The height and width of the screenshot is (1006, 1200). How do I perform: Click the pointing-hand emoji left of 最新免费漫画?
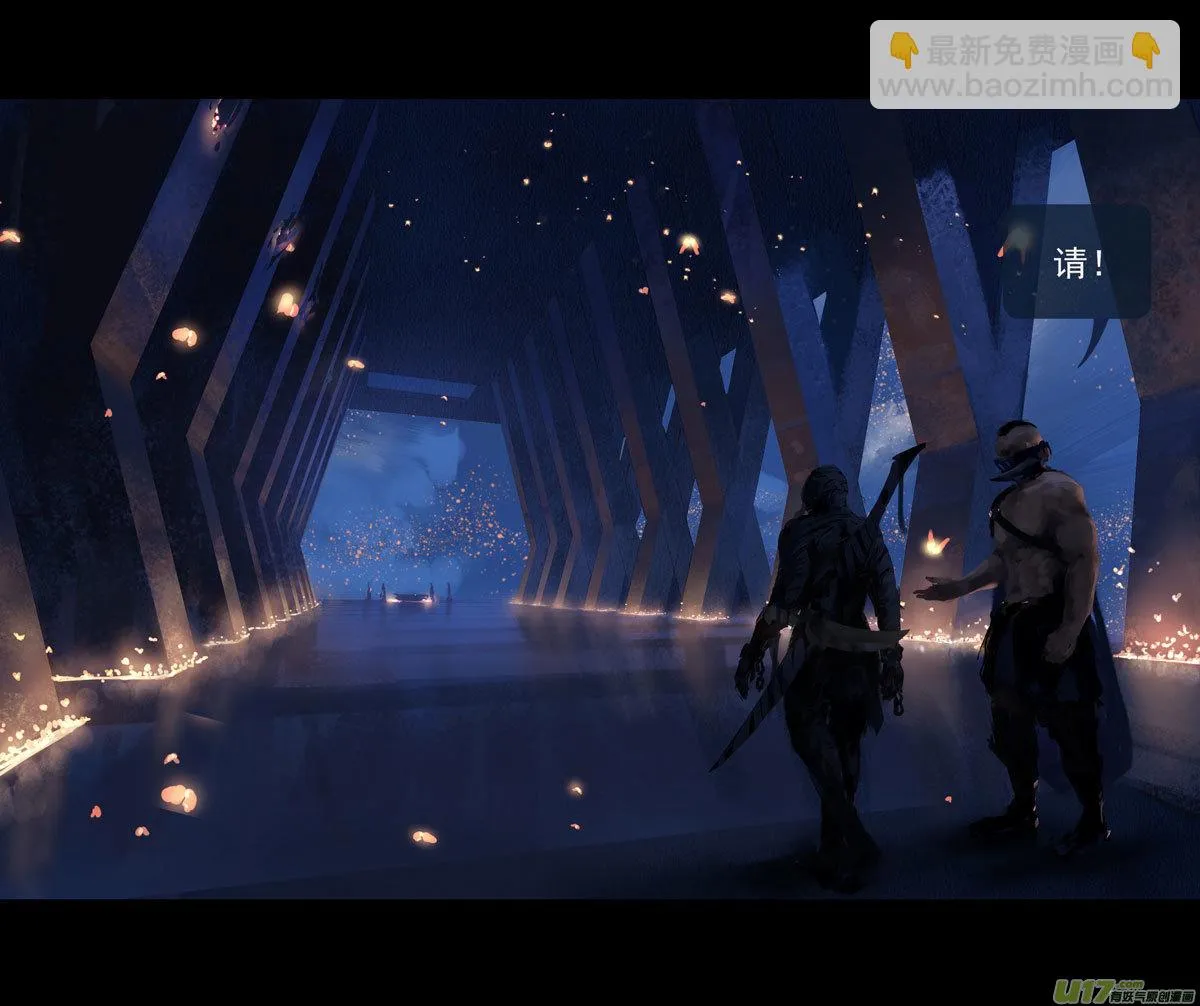[x=904, y=50]
